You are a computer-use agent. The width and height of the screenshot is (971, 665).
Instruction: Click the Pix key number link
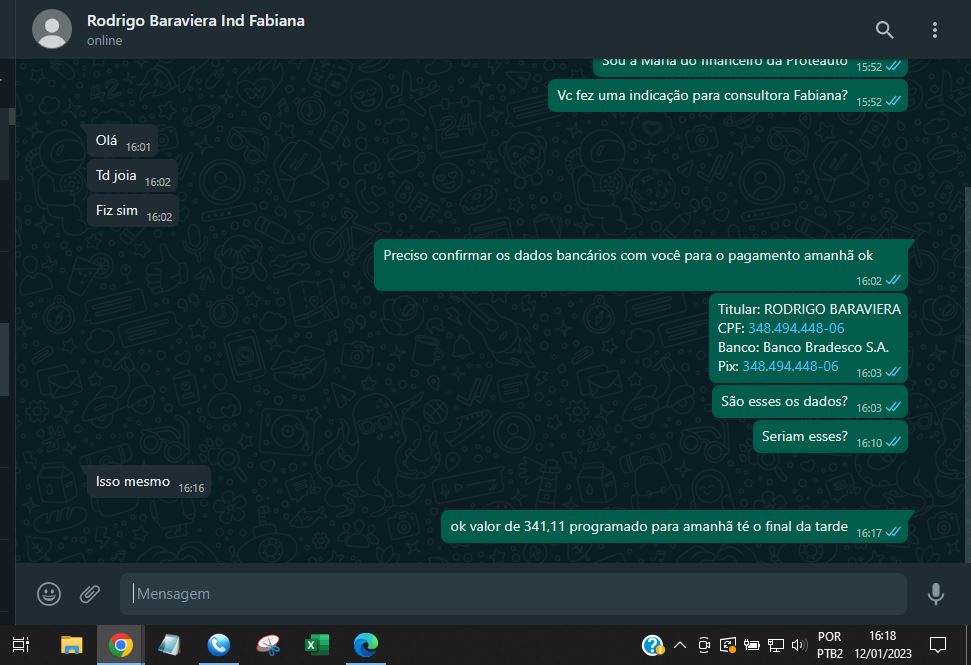(x=790, y=366)
